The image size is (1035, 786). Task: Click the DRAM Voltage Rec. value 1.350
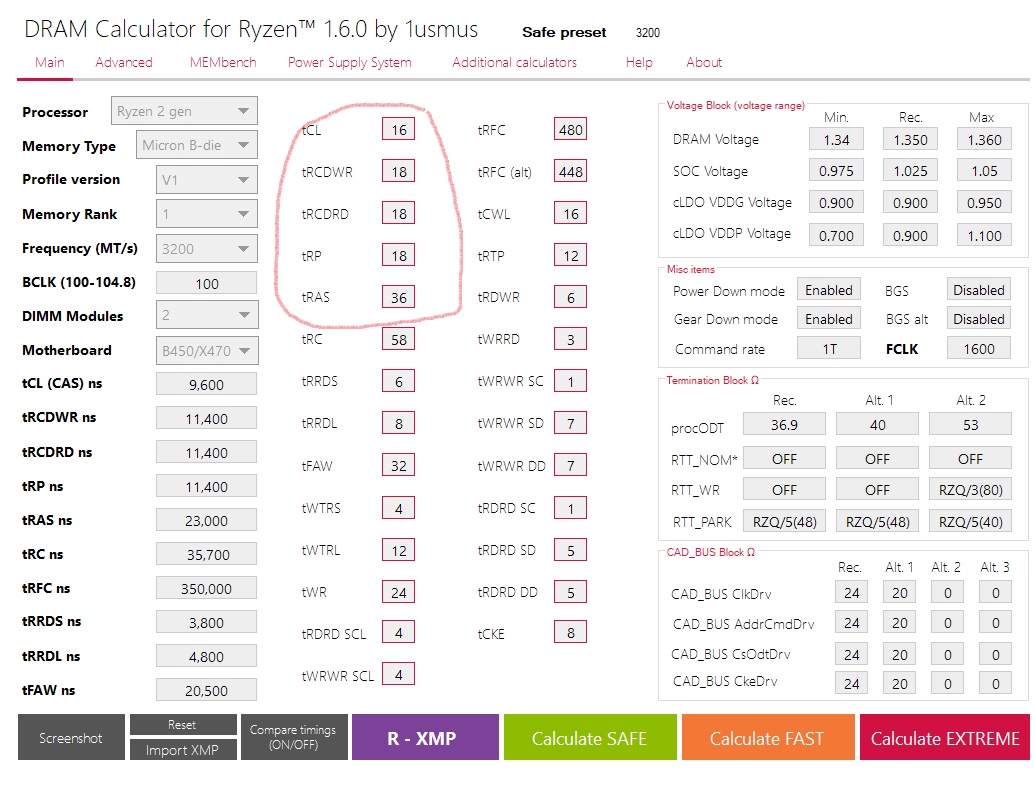tap(910, 139)
